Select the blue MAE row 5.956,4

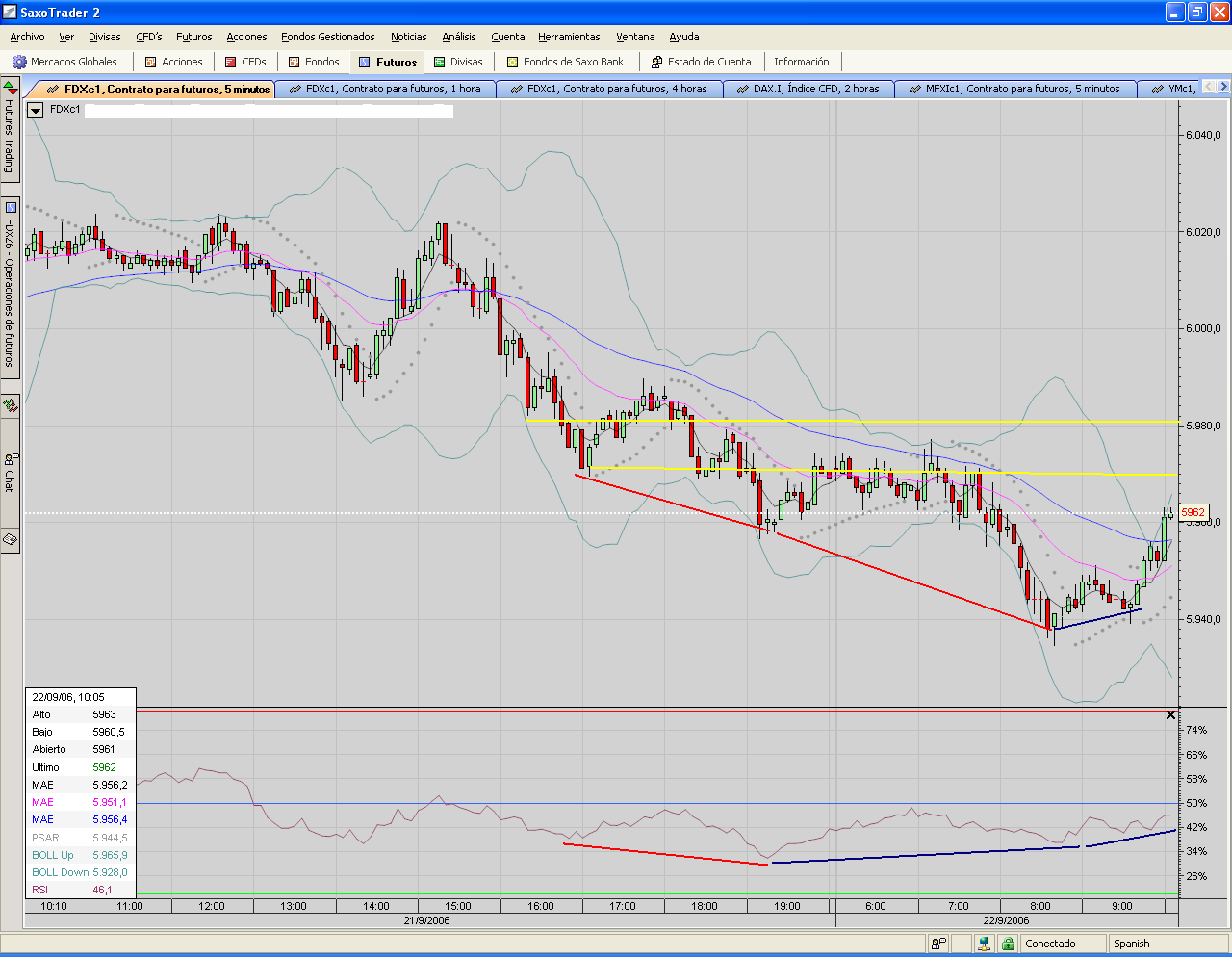click(x=81, y=819)
